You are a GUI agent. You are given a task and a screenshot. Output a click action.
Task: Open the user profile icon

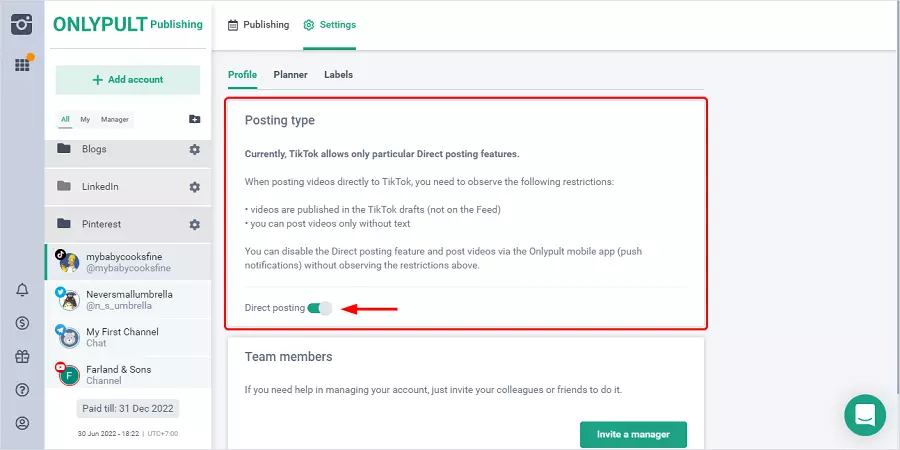coord(22,423)
